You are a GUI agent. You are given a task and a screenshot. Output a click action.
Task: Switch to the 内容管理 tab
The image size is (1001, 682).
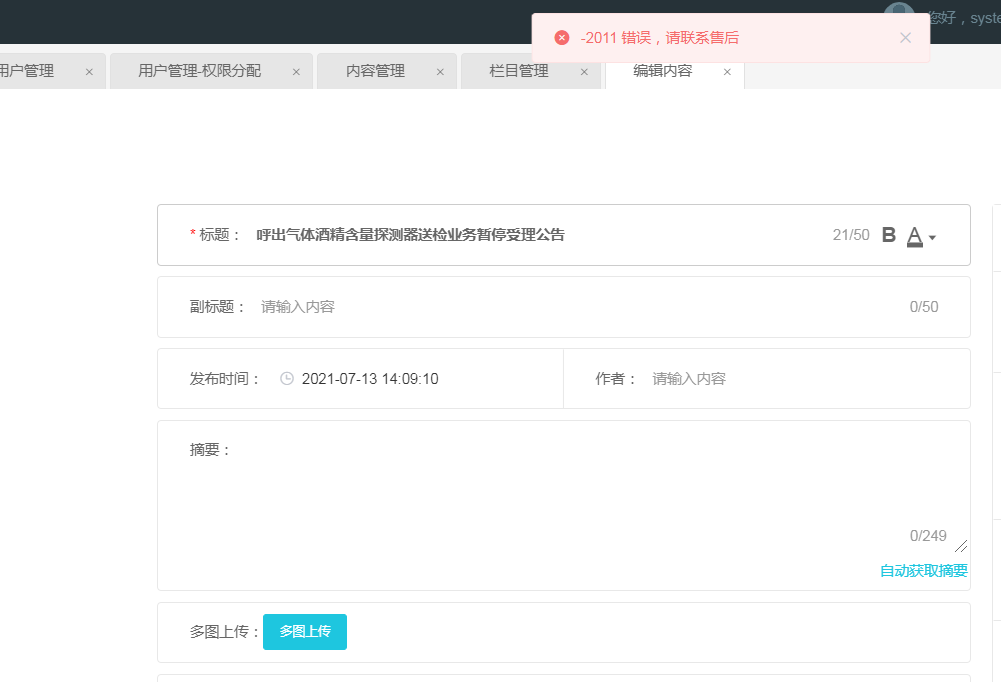coord(375,71)
